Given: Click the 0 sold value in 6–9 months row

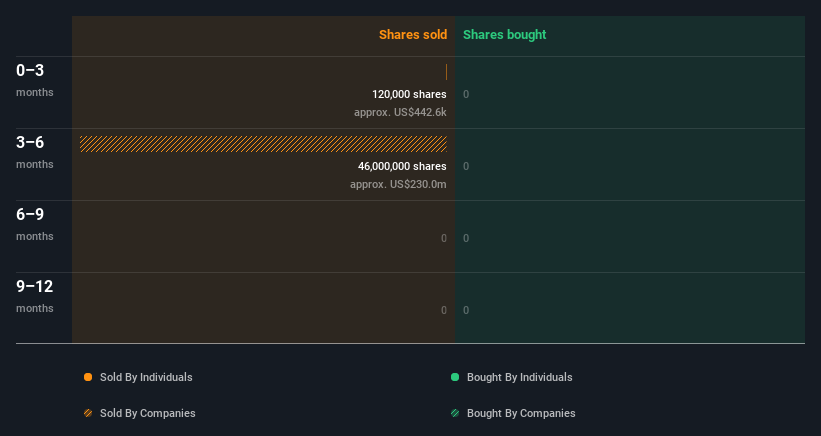Looking at the screenshot, I should pos(444,238).
